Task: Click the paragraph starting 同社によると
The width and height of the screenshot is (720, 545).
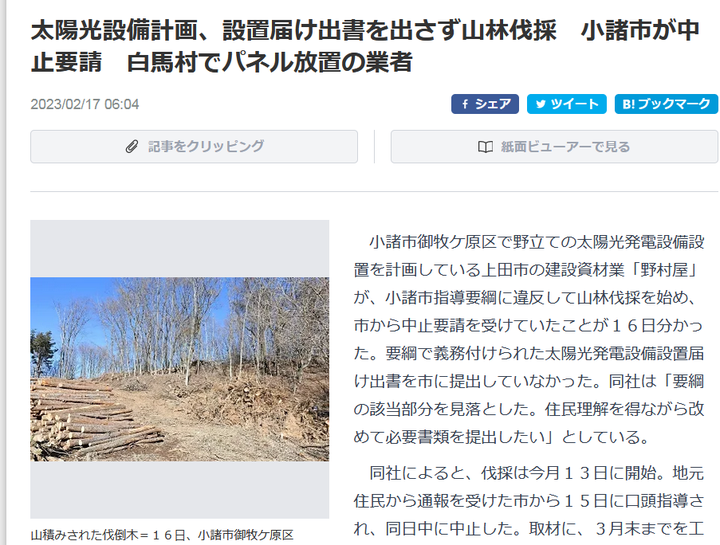Action: point(529,501)
